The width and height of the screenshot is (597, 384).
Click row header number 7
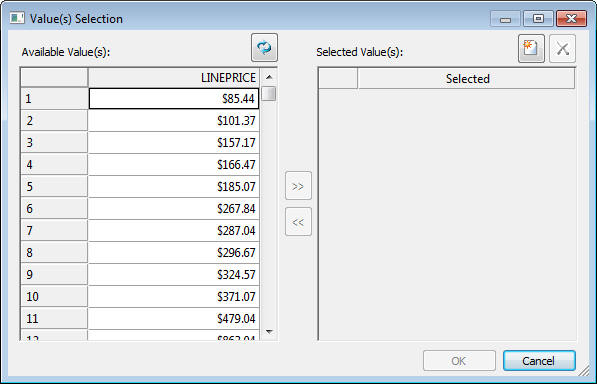(54, 231)
